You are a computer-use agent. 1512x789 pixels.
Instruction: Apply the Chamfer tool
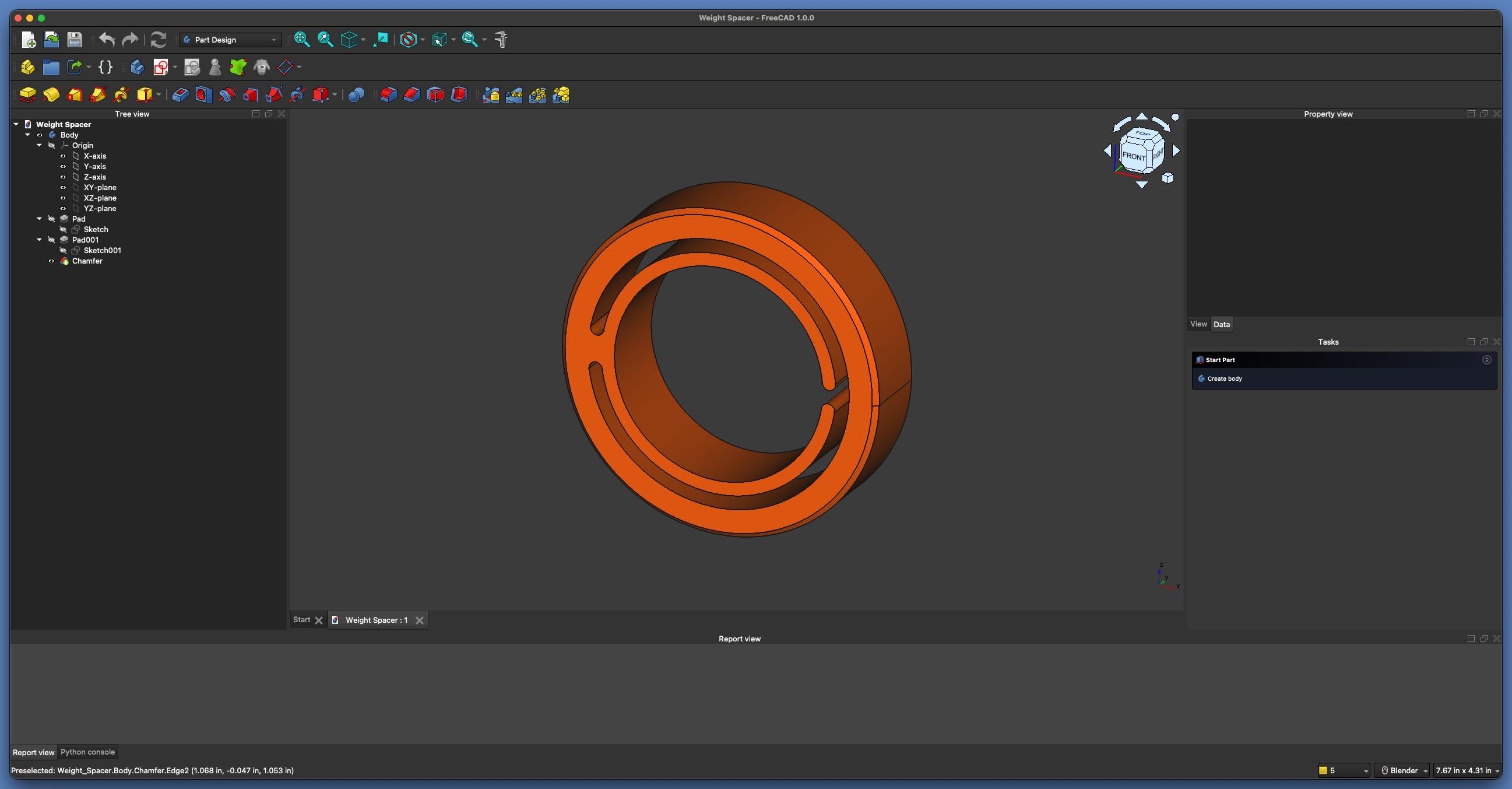click(x=412, y=94)
